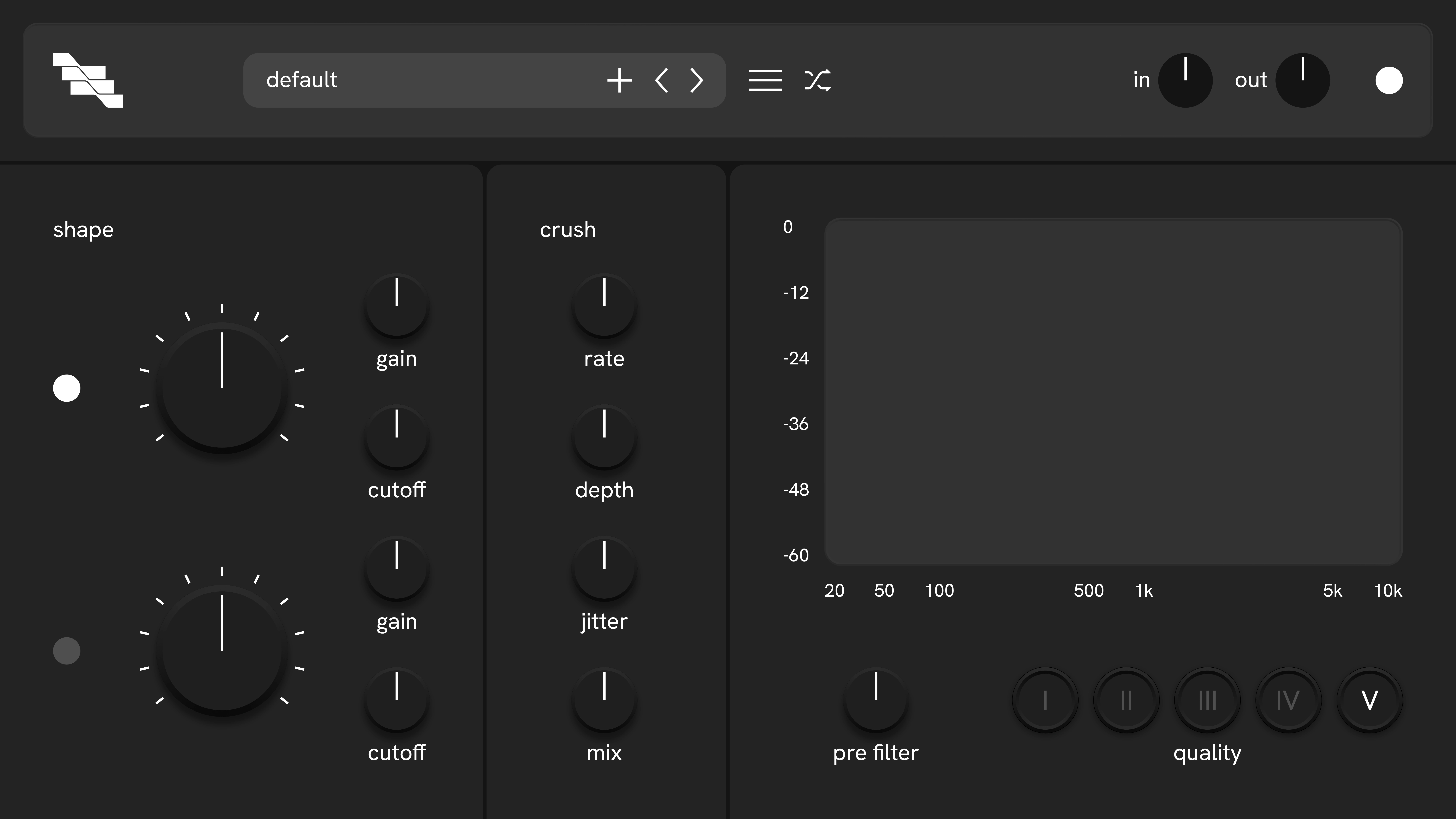Go to the next preset

[x=697, y=80]
